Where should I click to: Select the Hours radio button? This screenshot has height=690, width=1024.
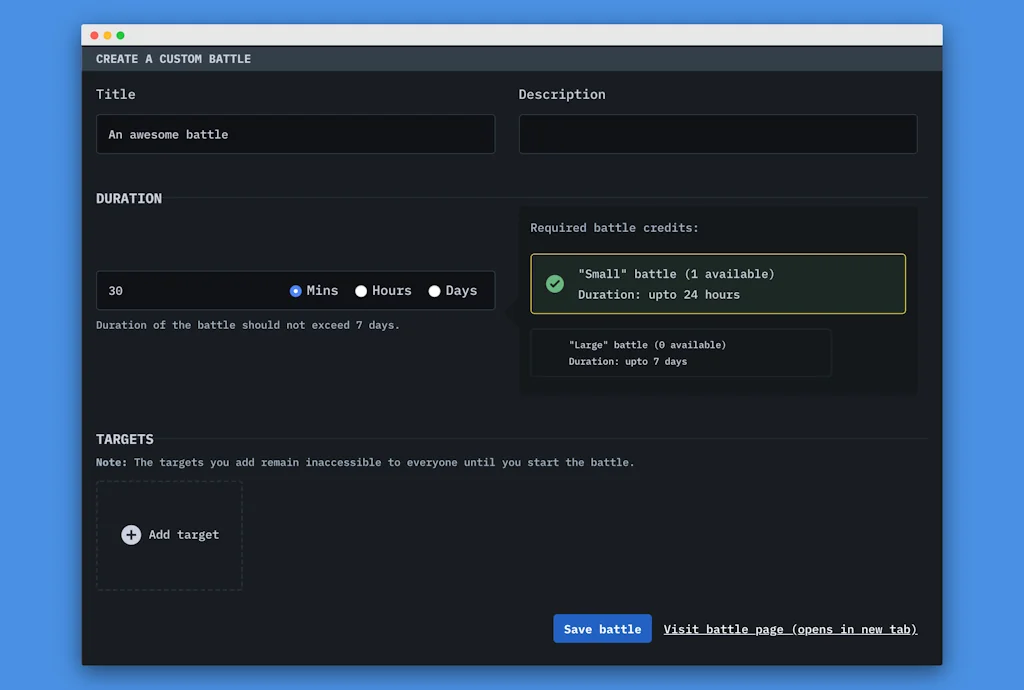(x=360, y=290)
